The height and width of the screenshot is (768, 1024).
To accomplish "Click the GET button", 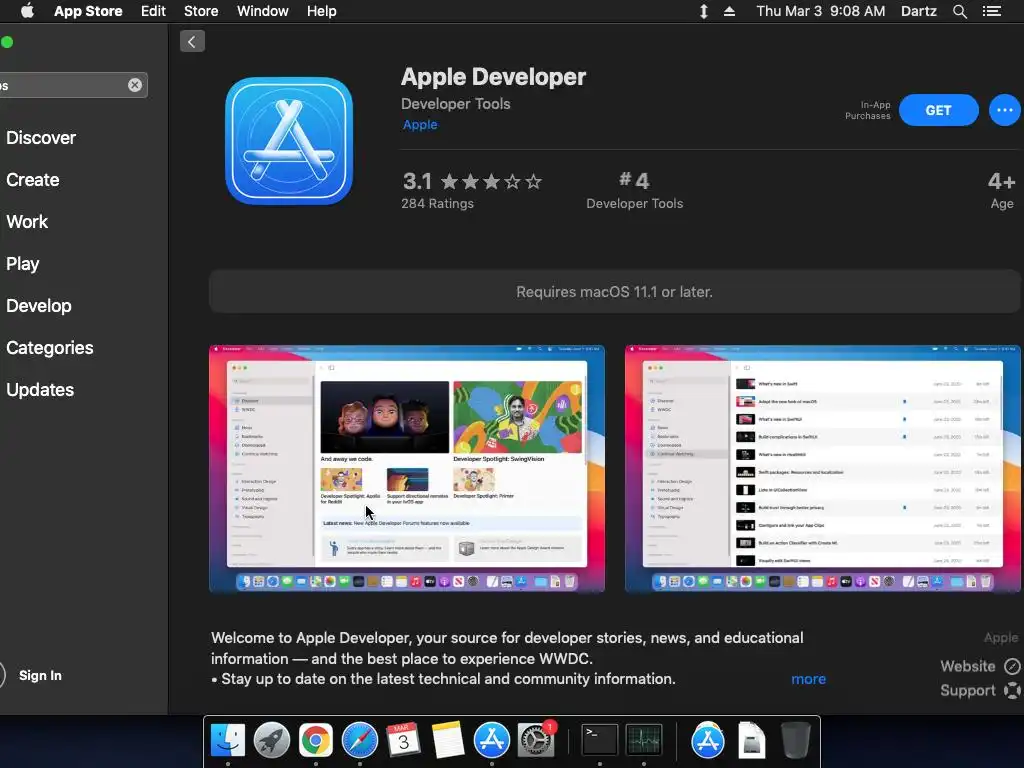I will (938, 110).
